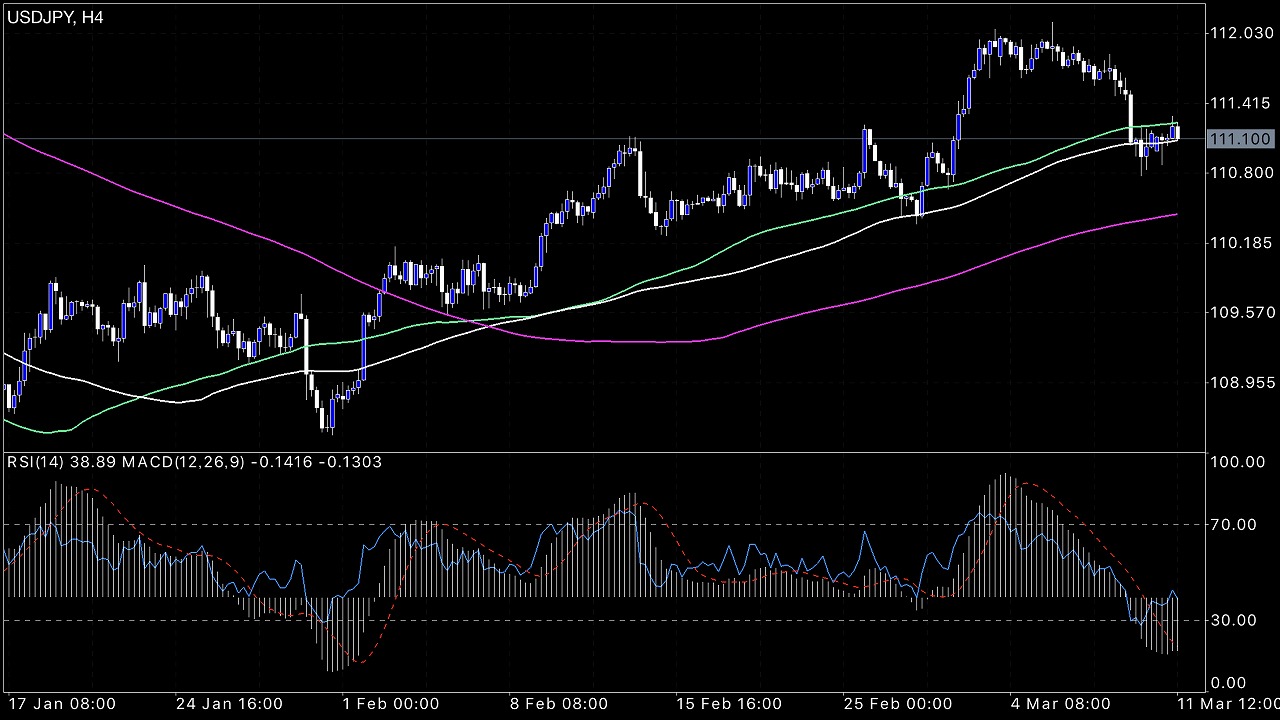Click the highlighted 111.100 current price label

1240,139
